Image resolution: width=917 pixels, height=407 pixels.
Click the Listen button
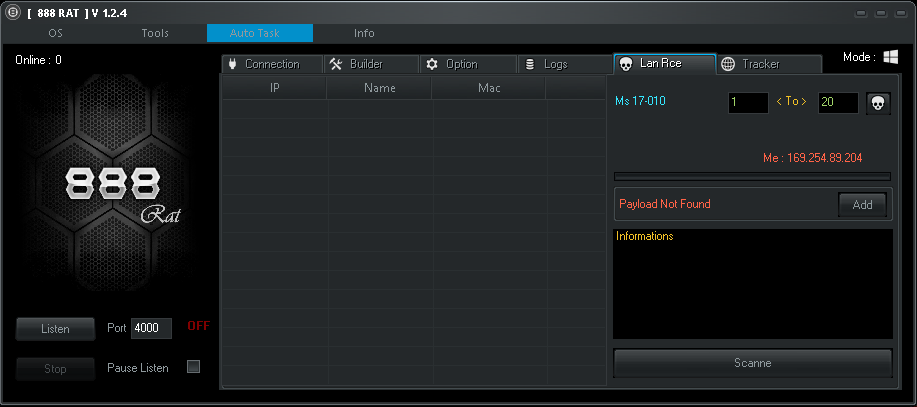pos(55,328)
